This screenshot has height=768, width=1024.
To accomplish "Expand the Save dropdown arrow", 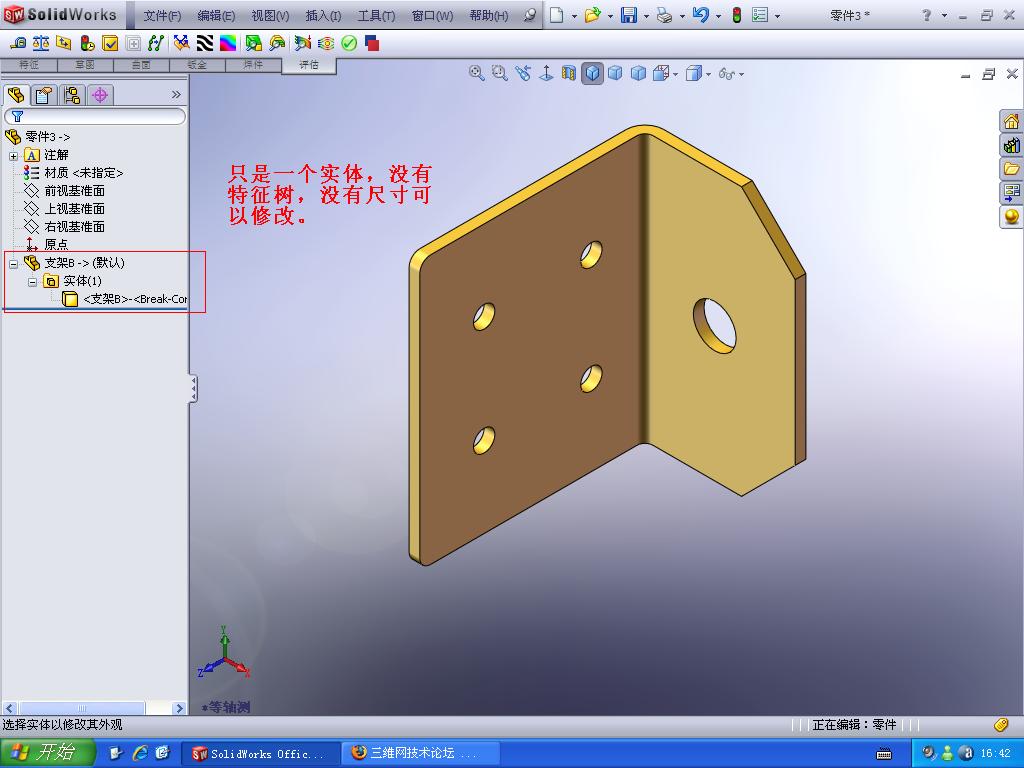I will 646,16.
